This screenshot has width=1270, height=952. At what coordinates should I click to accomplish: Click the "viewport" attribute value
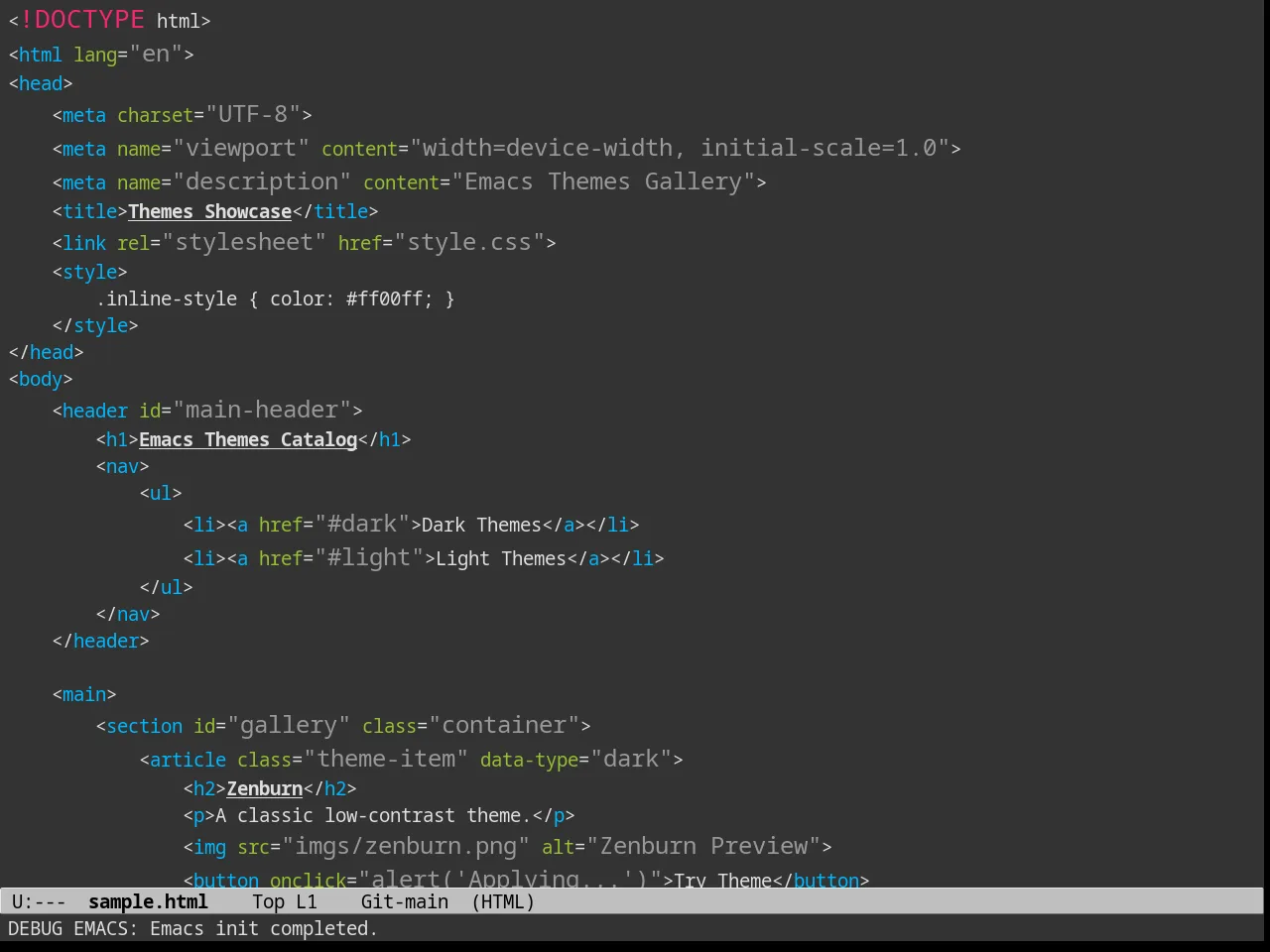point(241,148)
